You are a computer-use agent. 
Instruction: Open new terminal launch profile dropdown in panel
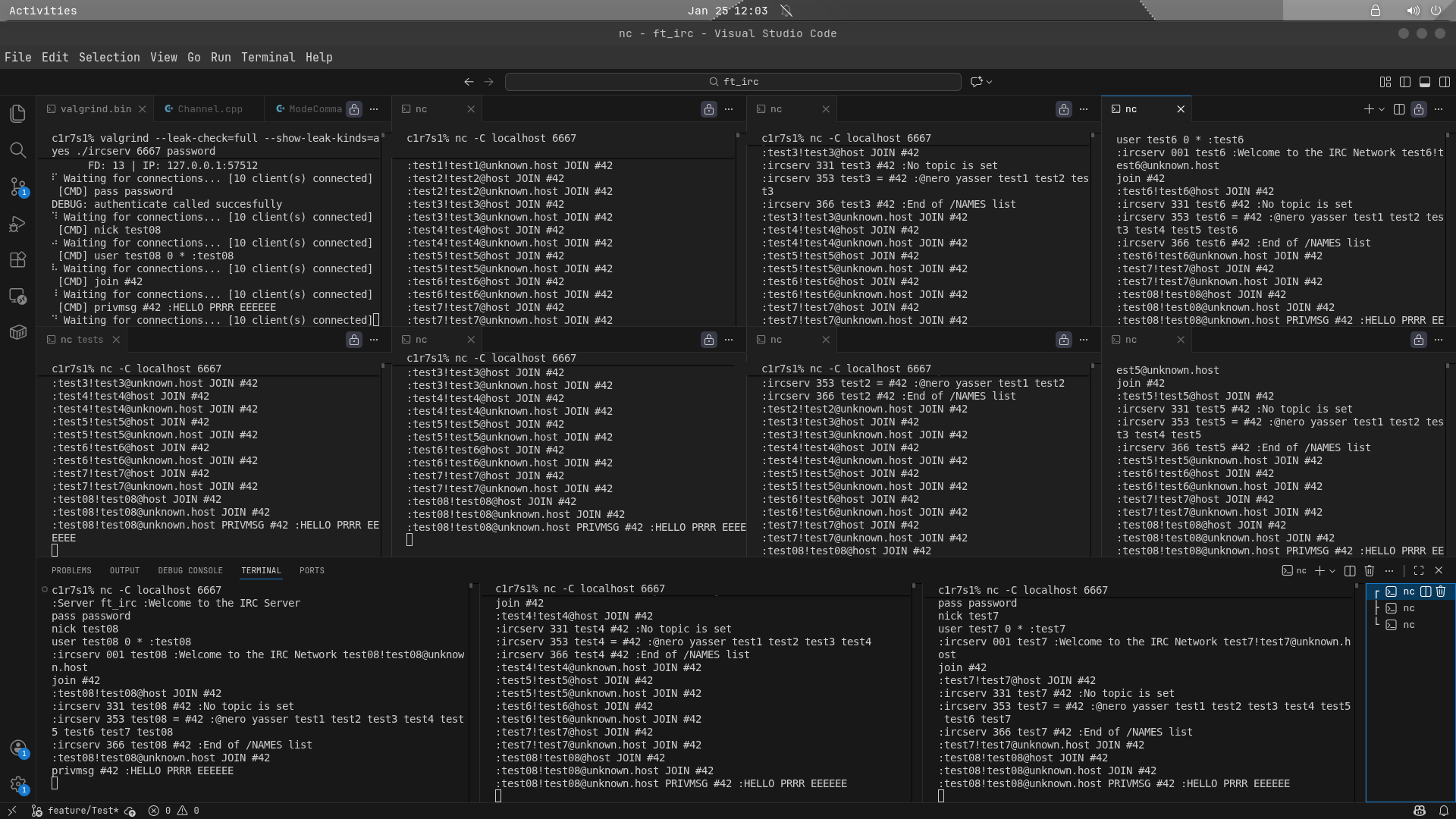(x=1332, y=570)
